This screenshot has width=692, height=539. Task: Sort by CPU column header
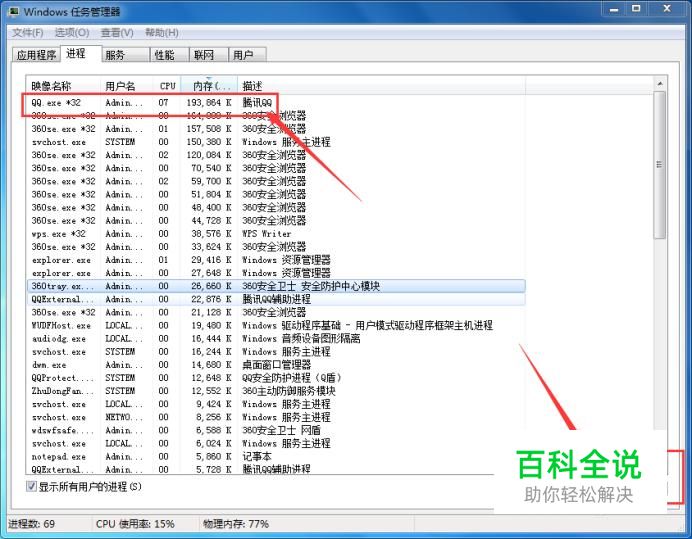pyautogui.click(x=167, y=86)
